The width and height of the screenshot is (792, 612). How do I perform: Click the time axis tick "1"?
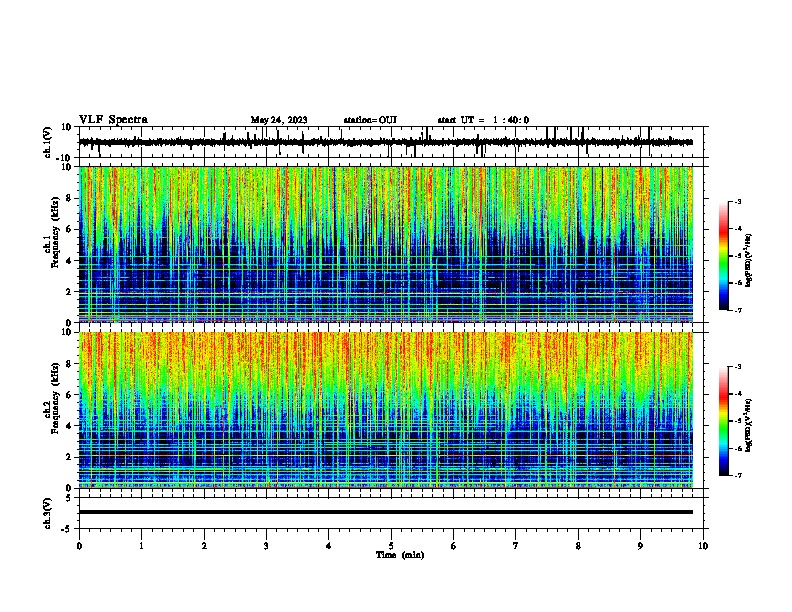click(141, 546)
